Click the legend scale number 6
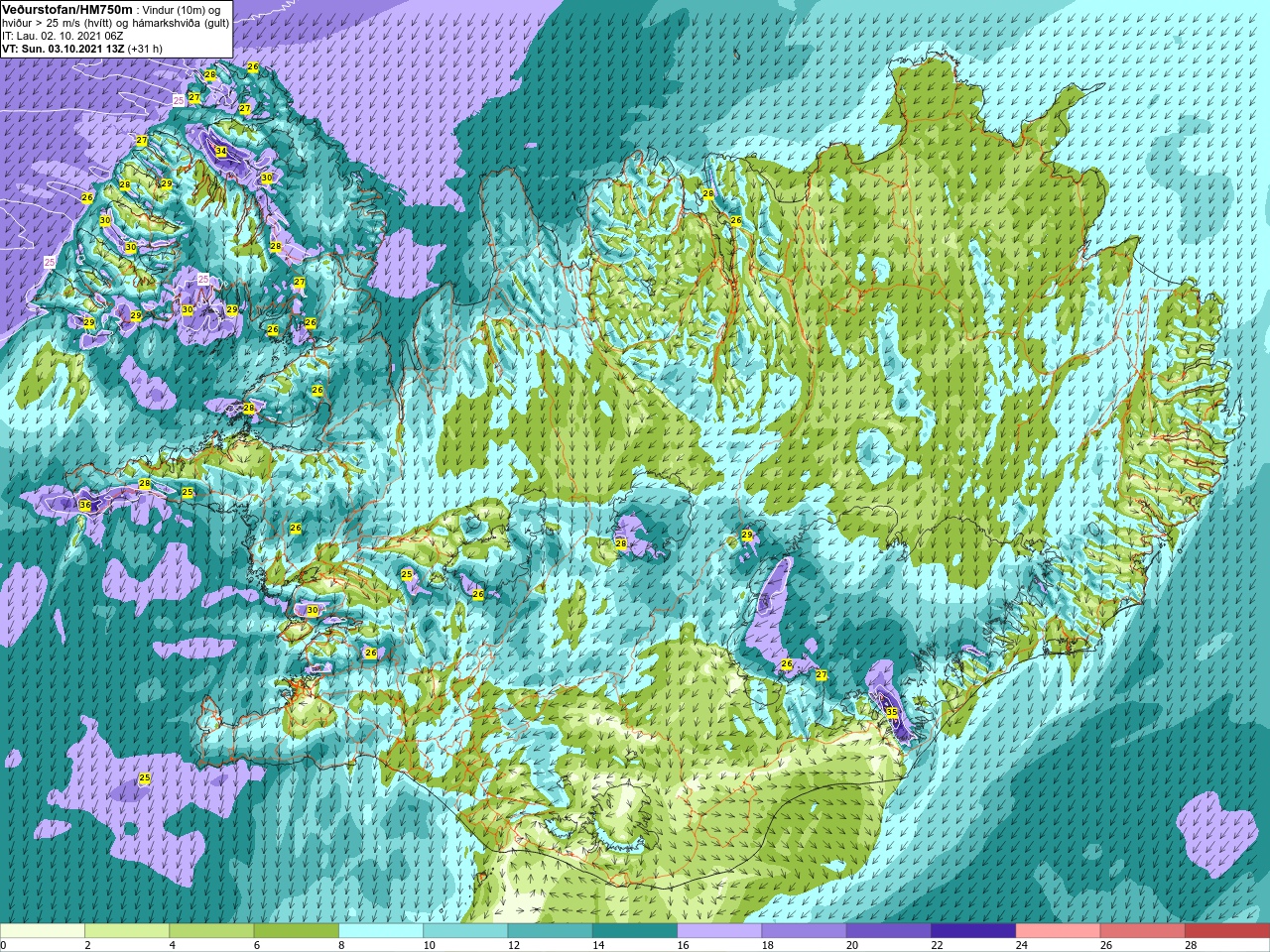The image size is (1270, 952). click(x=257, y=945)
